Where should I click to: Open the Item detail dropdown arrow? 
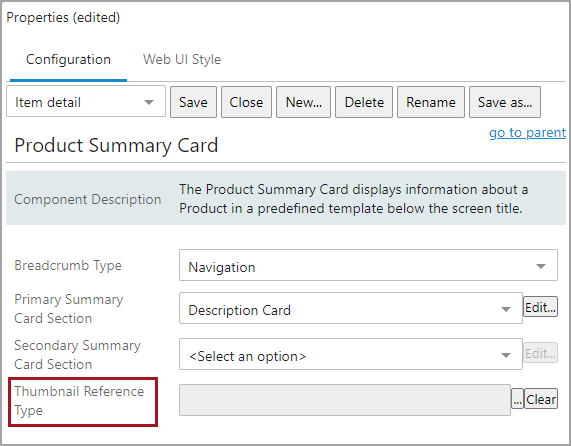click(x=149, y=102)
